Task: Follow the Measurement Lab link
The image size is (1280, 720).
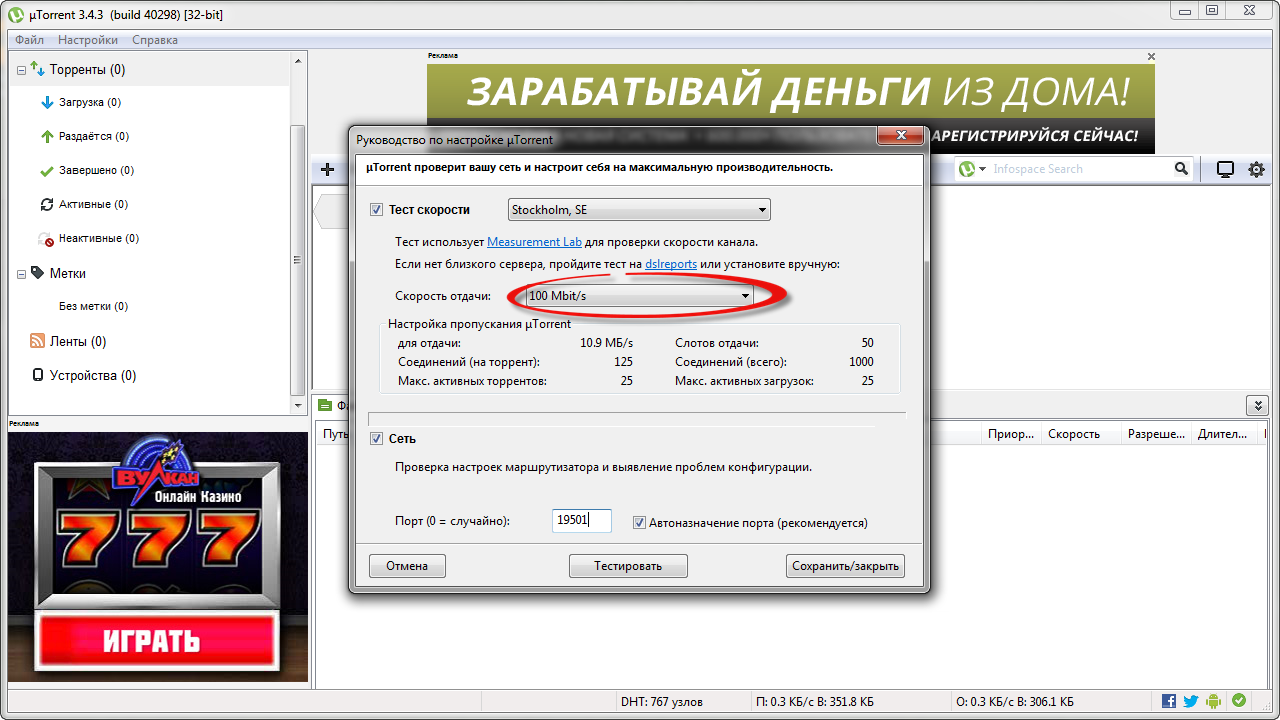Action: click(534, 242)
